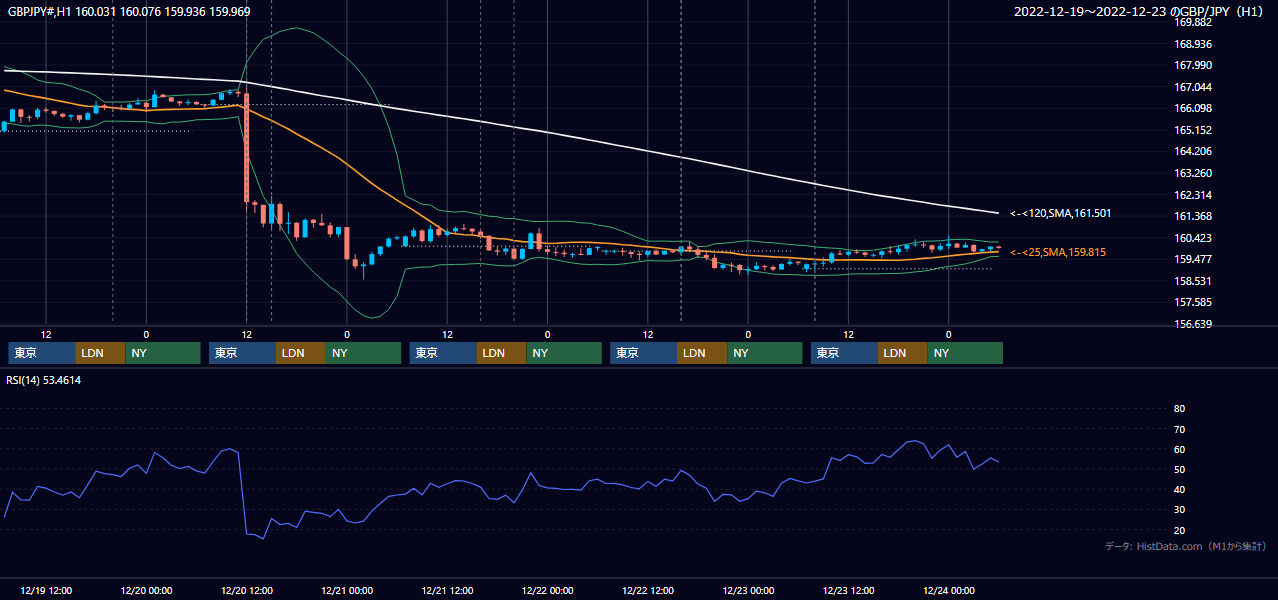Viewport: 1278px width, 600px height.
Task: Select the 120 SMA label reading 161.501
Action: 1060,213
